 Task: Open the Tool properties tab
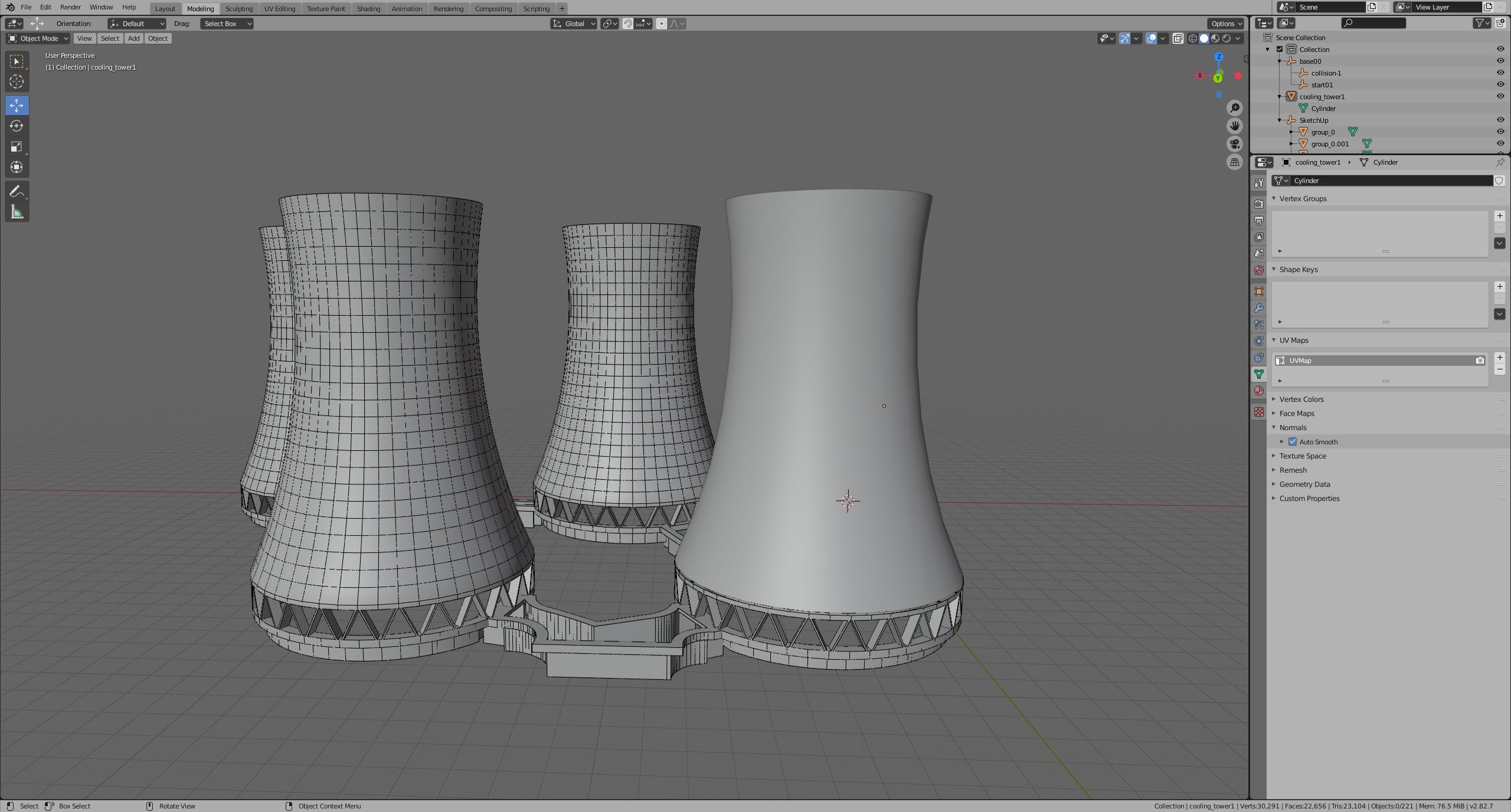point(1259,183)
